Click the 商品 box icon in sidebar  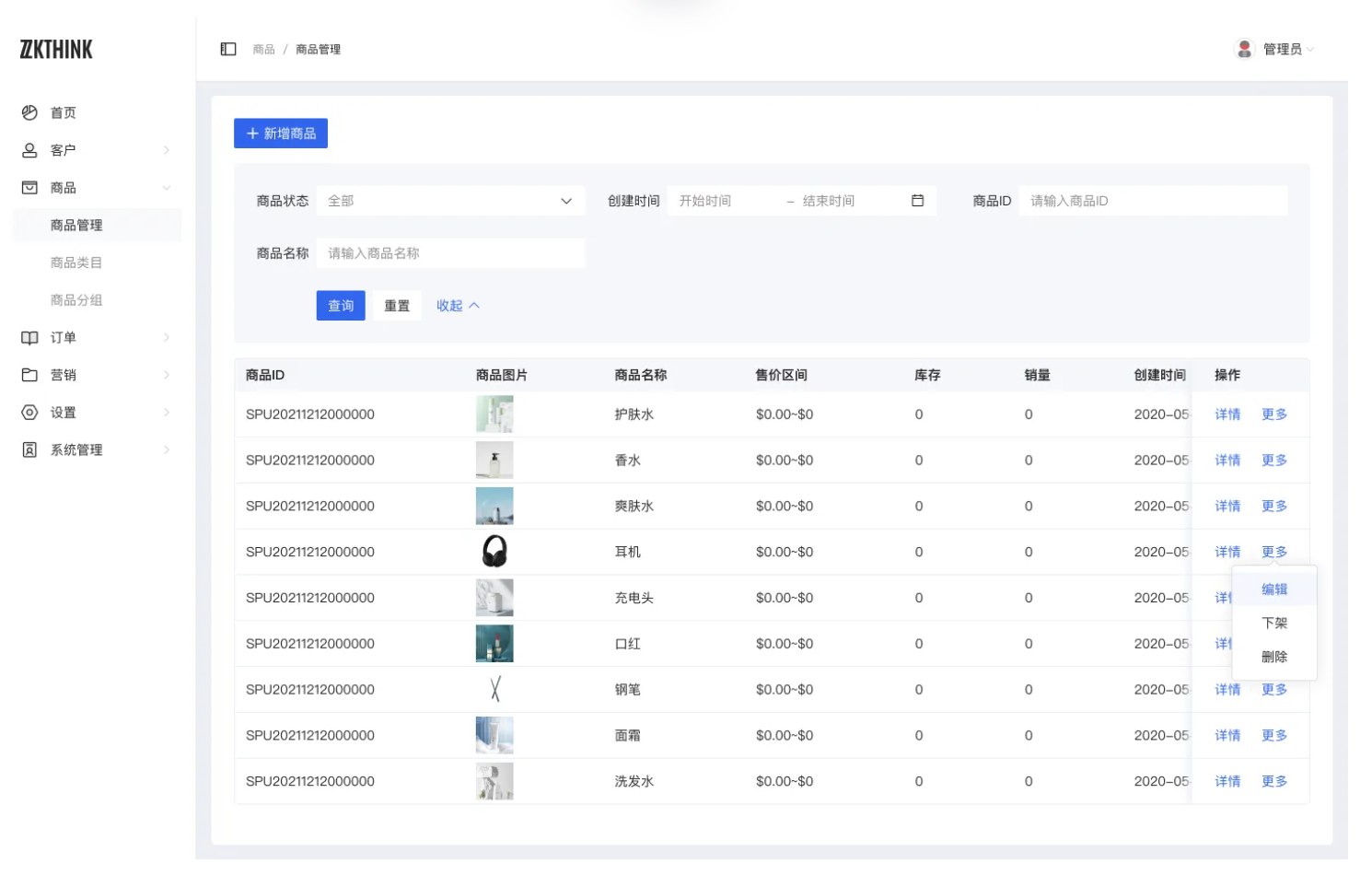pyautogui.click(x=29, y=187)
